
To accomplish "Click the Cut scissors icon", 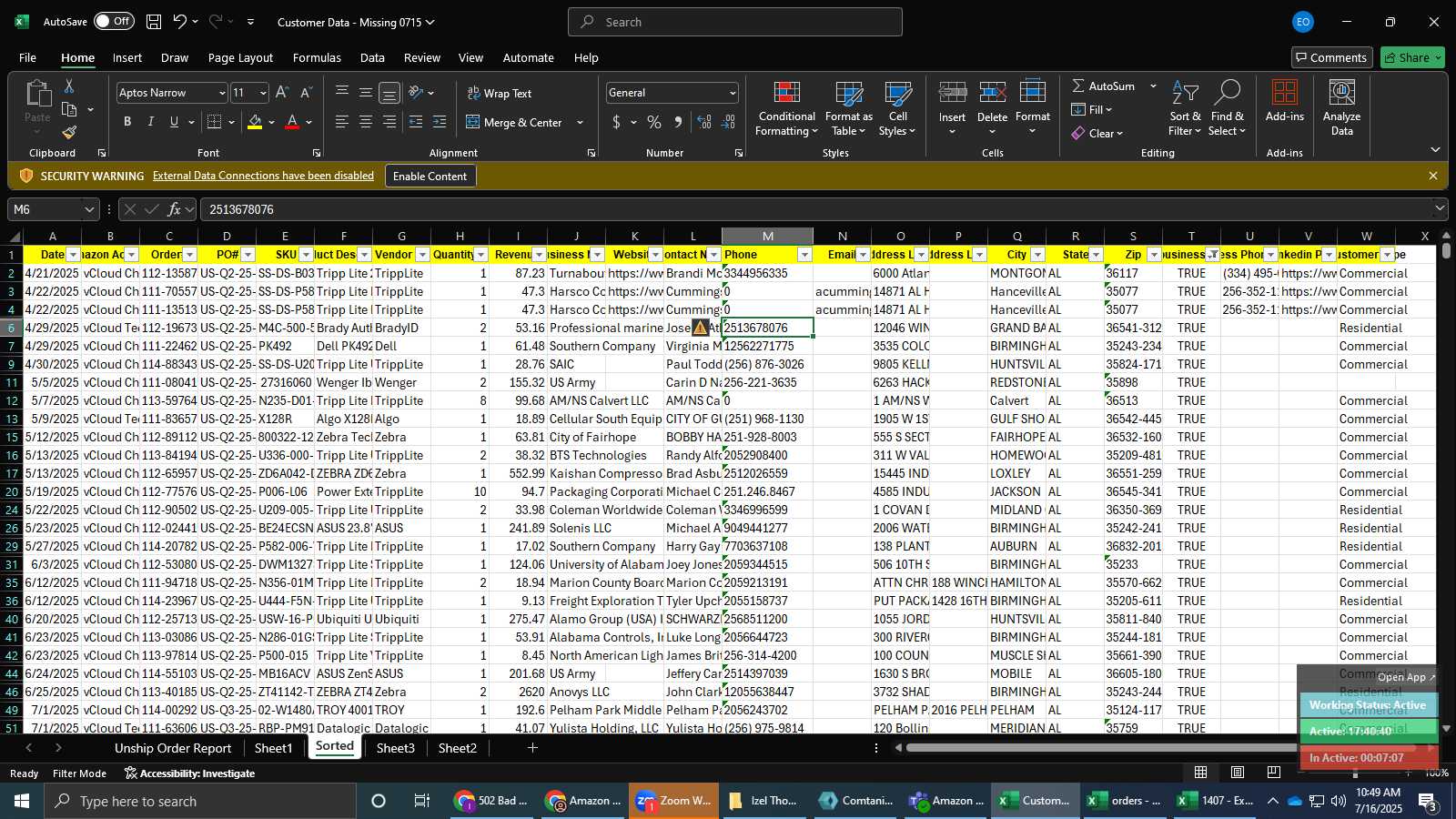I will pyautogui.click(x=69, y=86).
